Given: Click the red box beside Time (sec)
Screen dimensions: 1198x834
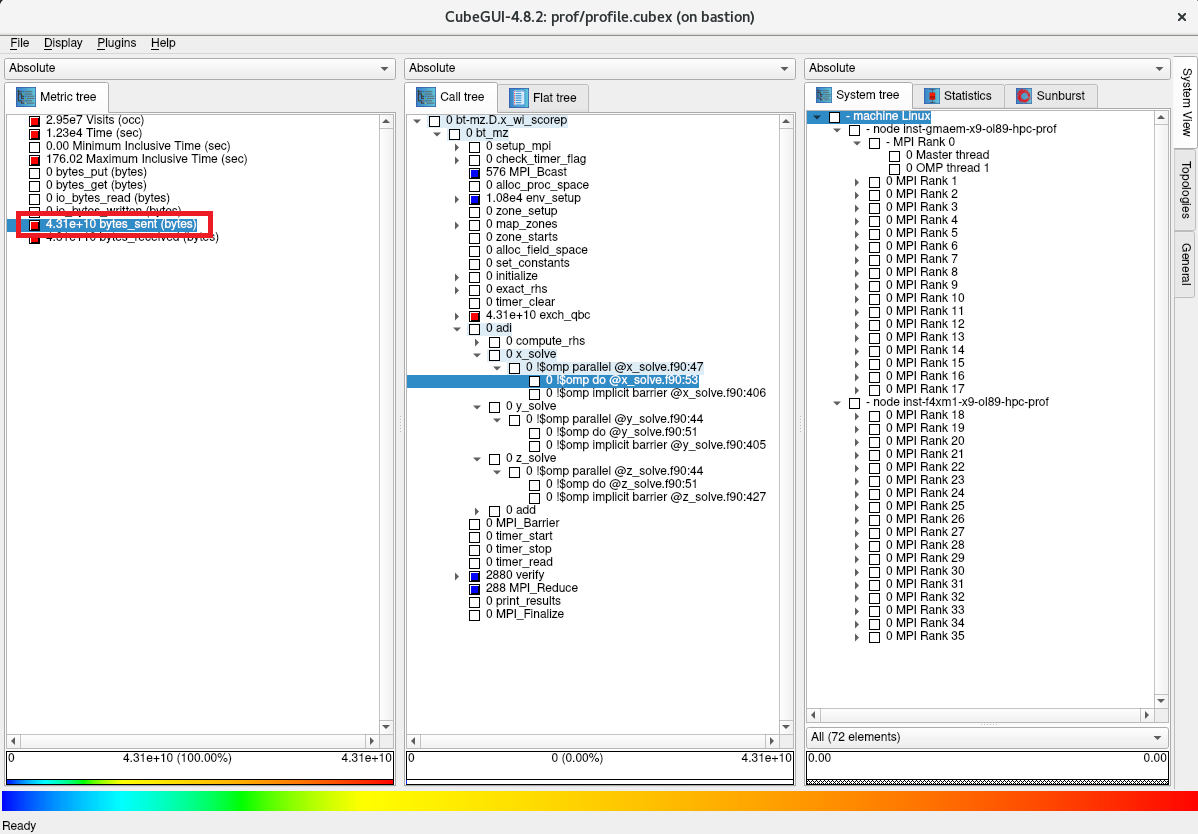Looking at the screenshot, I should click(34, 134).
